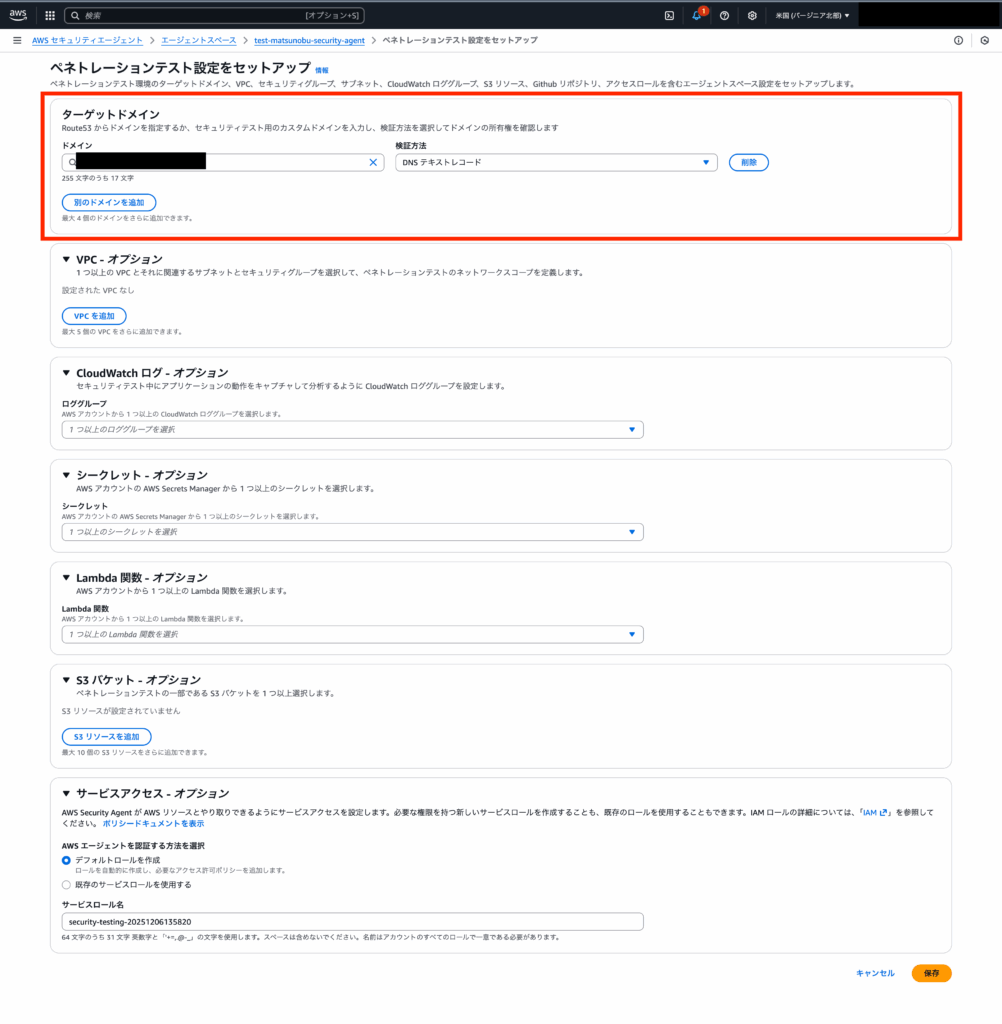Clear the domain field with X icon
The image size is (1002, 1024).
point(374,162)
